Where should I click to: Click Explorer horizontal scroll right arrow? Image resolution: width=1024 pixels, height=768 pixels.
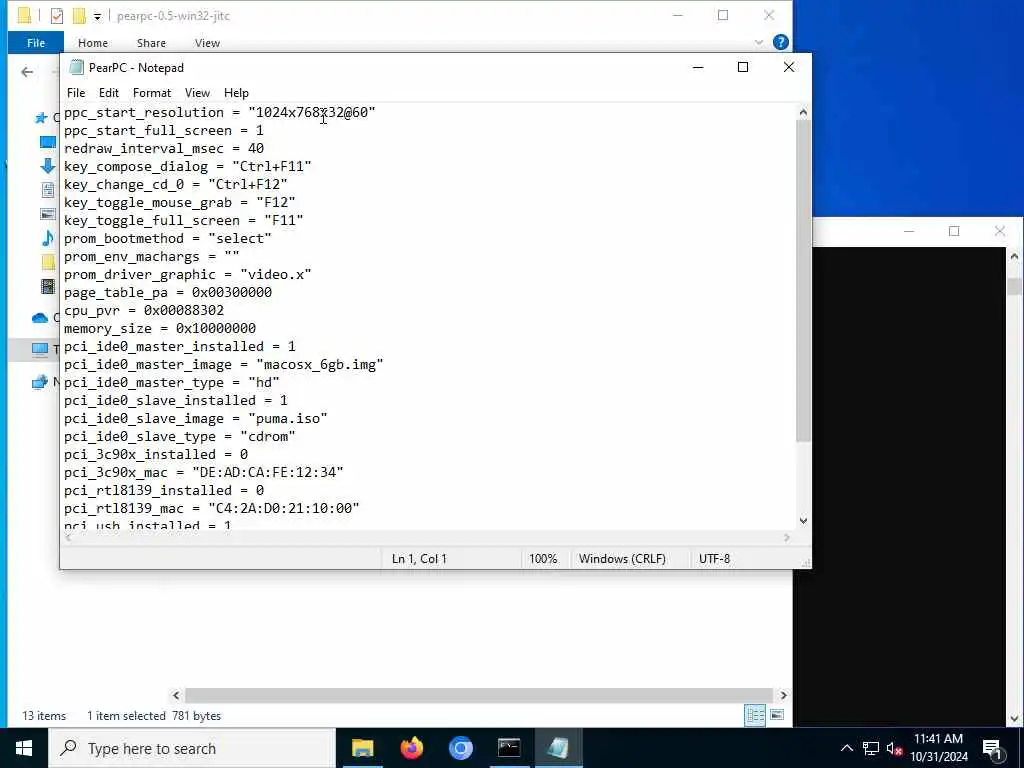[783, 695]
